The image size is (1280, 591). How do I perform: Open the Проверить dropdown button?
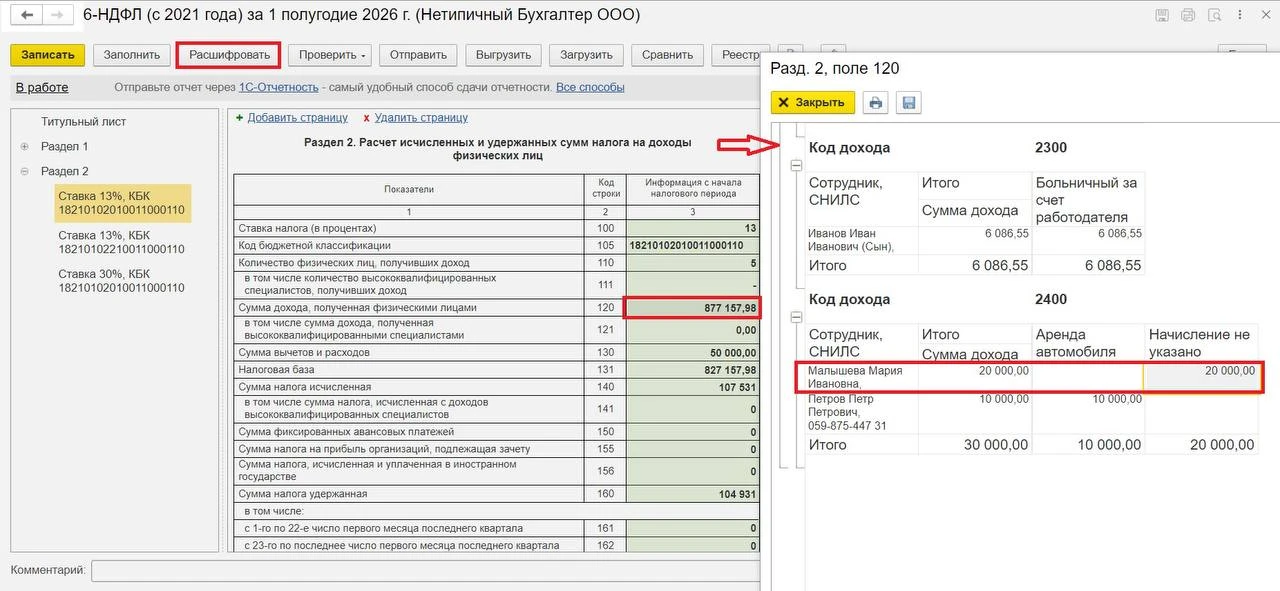click(x=329, y=55)
